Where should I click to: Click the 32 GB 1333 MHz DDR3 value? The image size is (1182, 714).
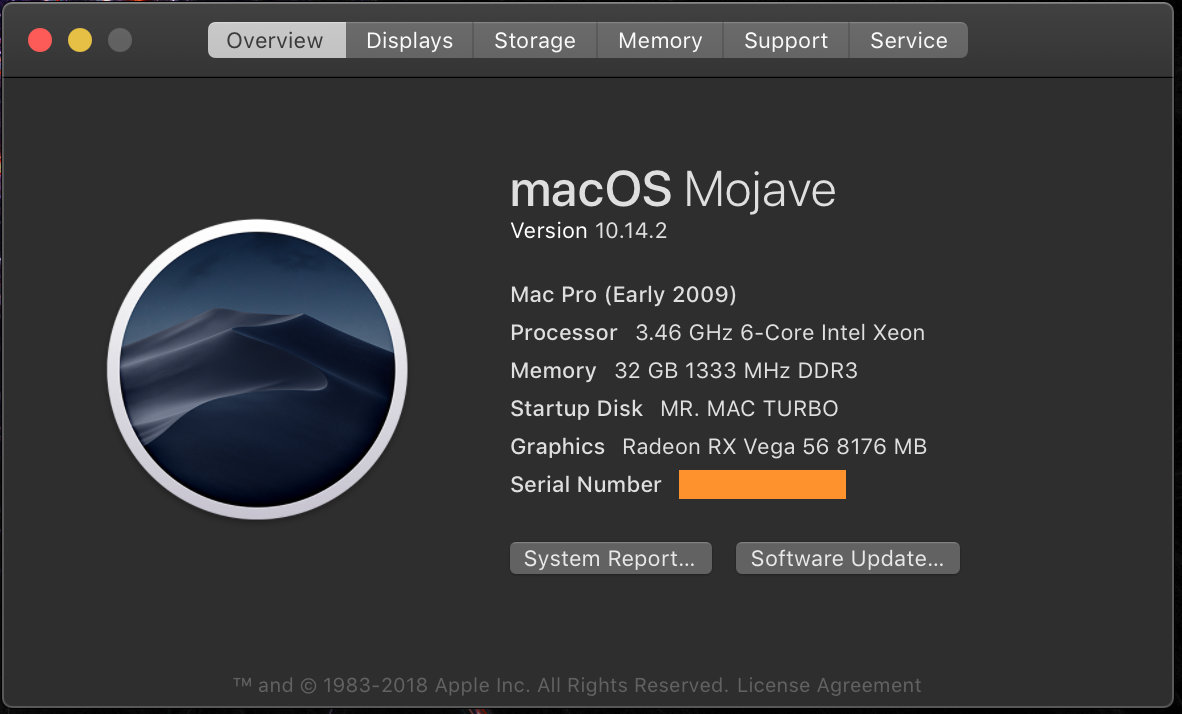click(x=736, y=370)
